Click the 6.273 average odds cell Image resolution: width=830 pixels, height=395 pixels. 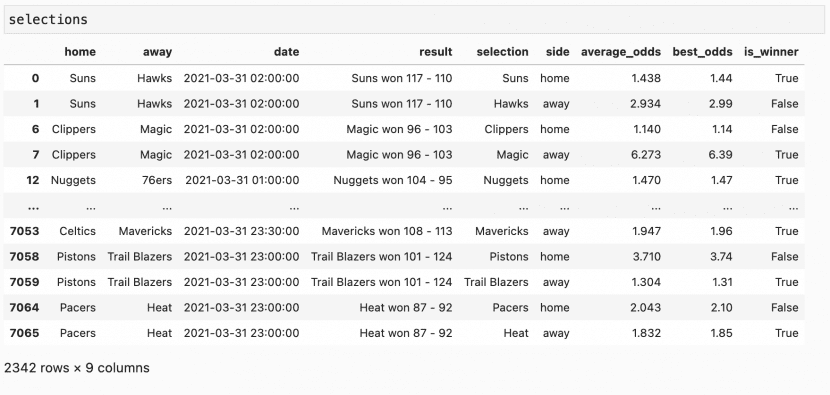pos(645,155)
